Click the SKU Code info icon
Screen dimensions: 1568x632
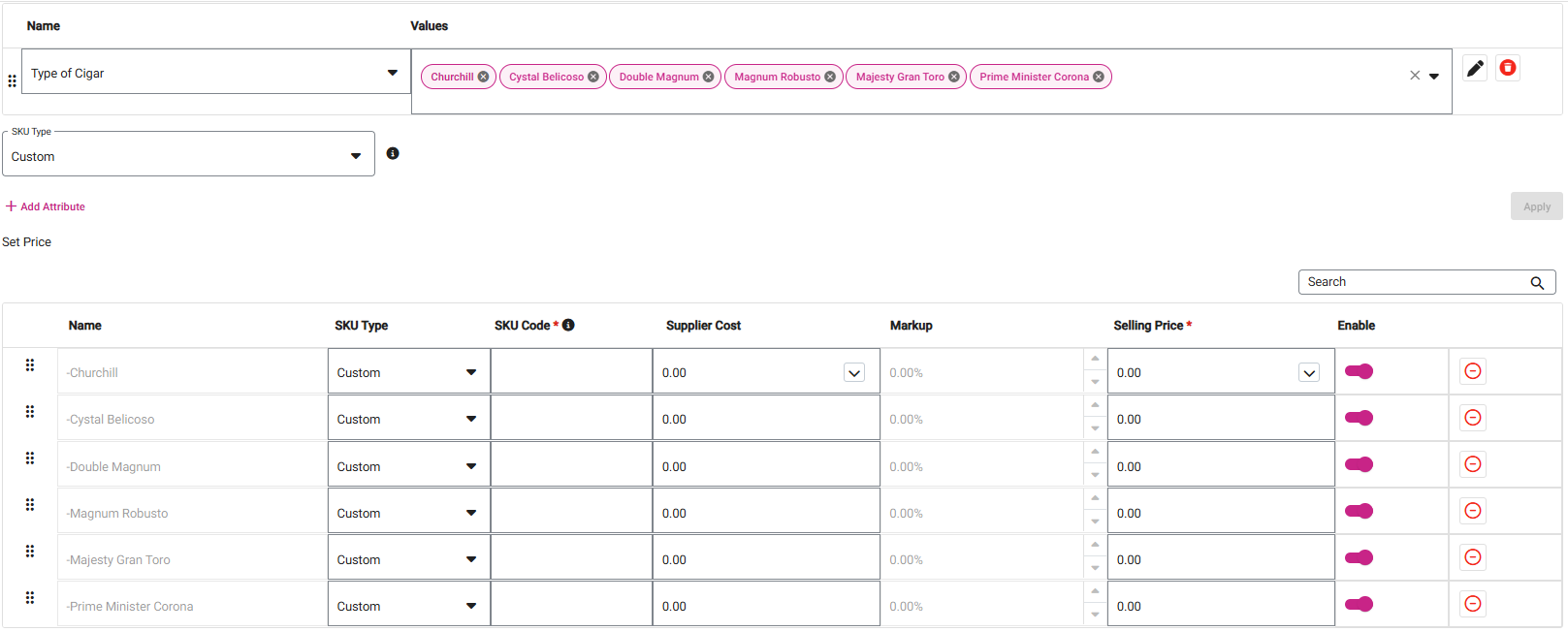568,325
